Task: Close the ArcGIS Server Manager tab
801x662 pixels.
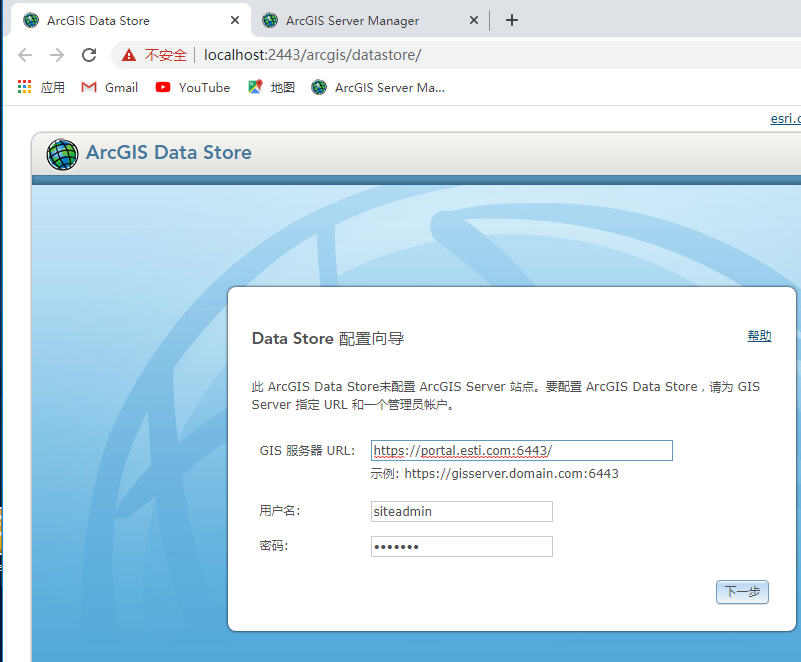Action: tap(474, 20)
